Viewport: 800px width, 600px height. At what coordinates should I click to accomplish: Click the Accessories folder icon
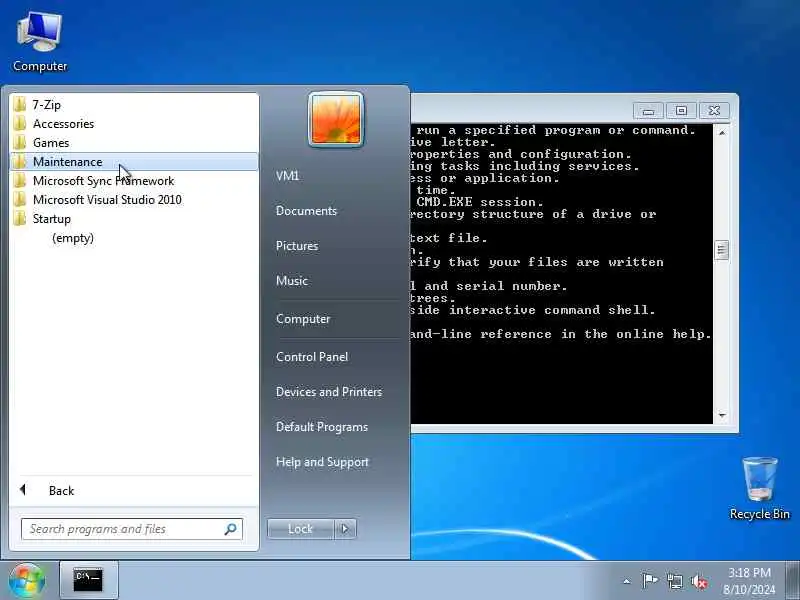point(20,123)
